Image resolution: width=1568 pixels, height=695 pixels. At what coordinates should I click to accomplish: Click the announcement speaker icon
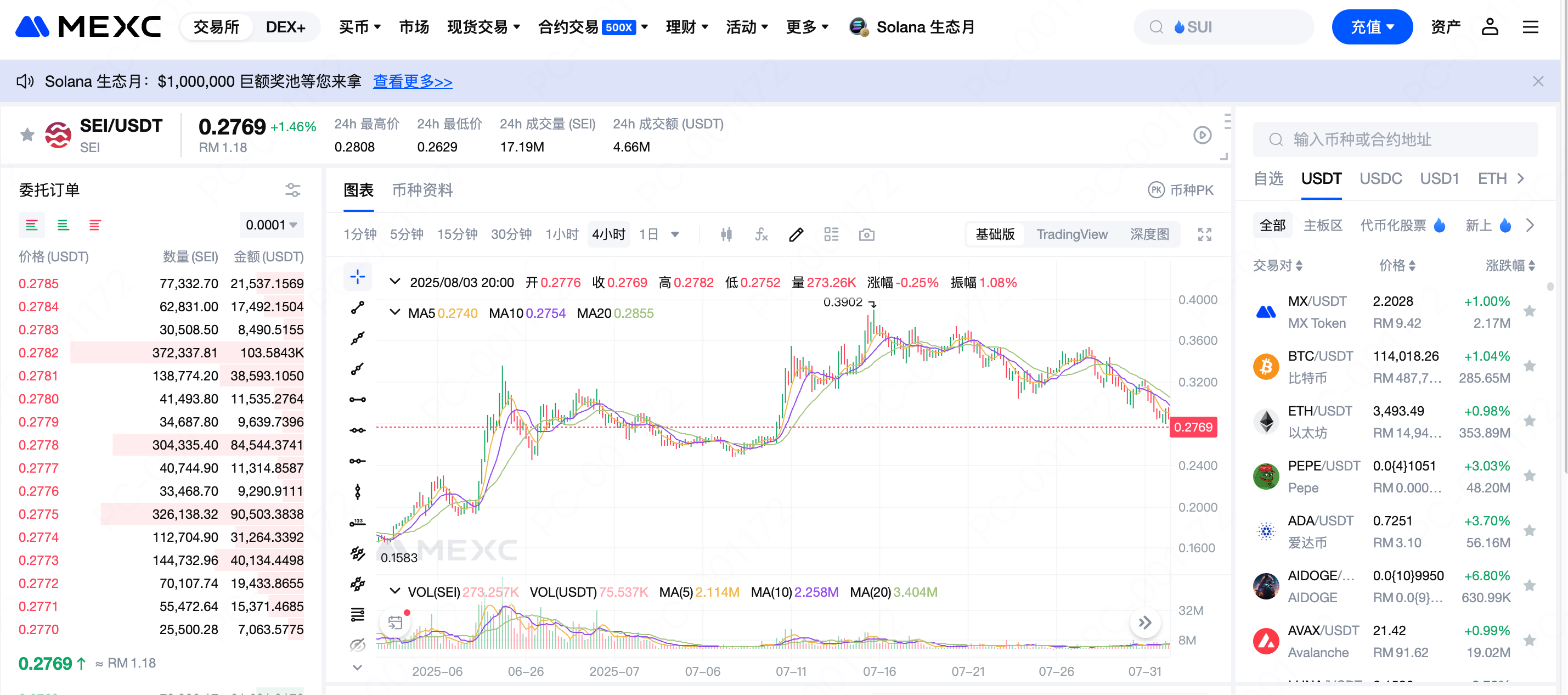click(x=25, y=82)
